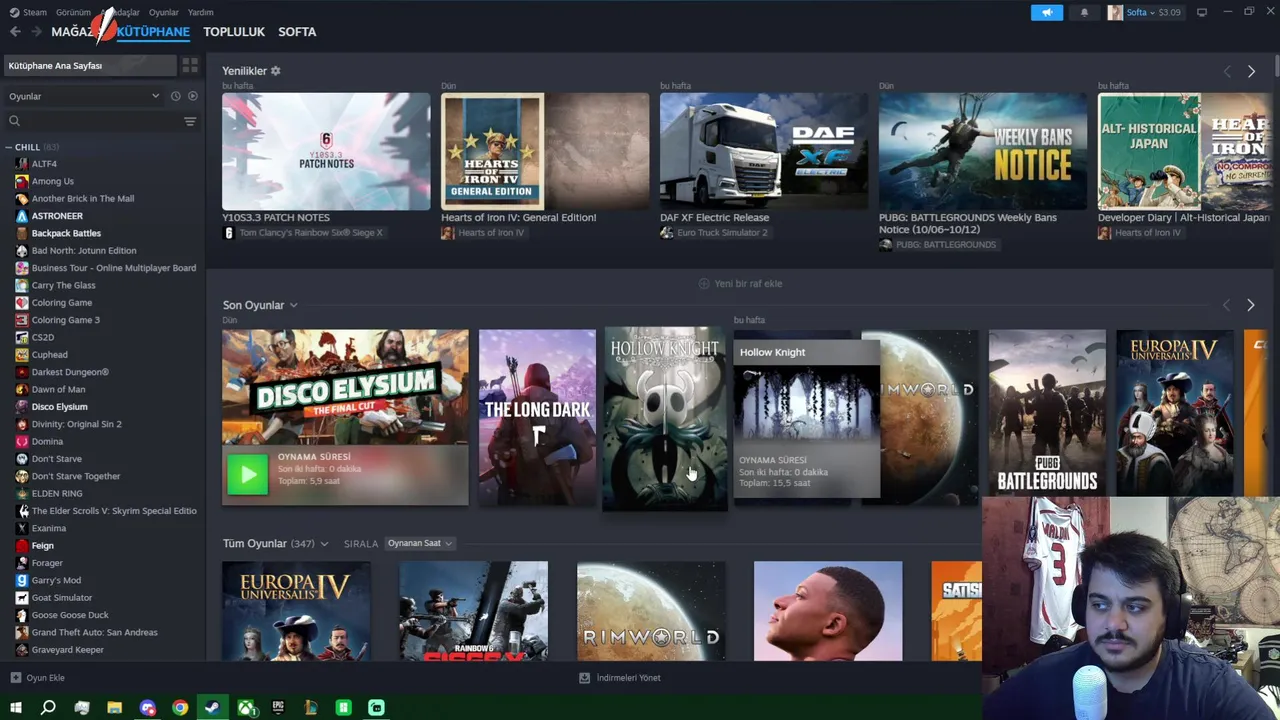Click the sidebar search magnifier icon
1280x720 pixels.
(14, 121)
